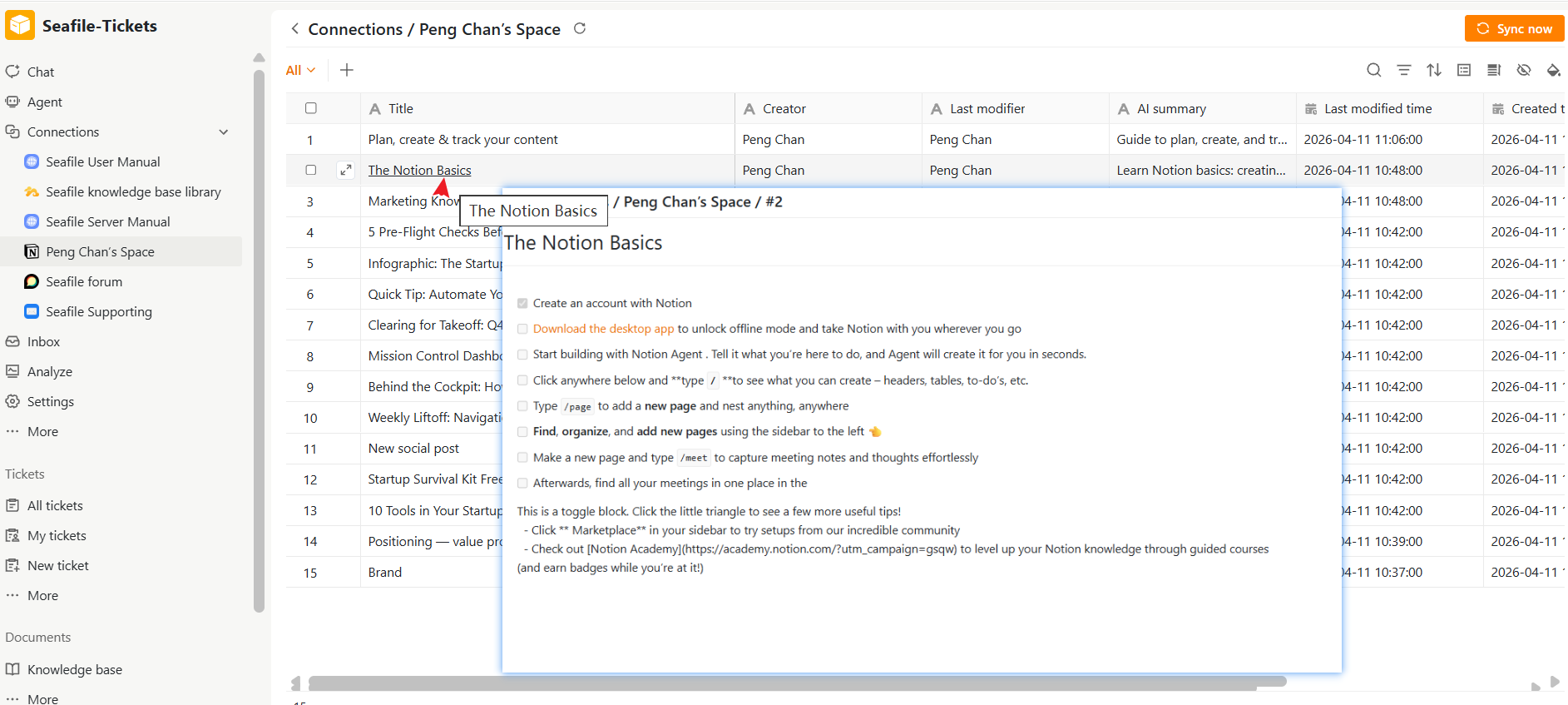
Task: Open the Chat section
Action: (x=40, y=72)
